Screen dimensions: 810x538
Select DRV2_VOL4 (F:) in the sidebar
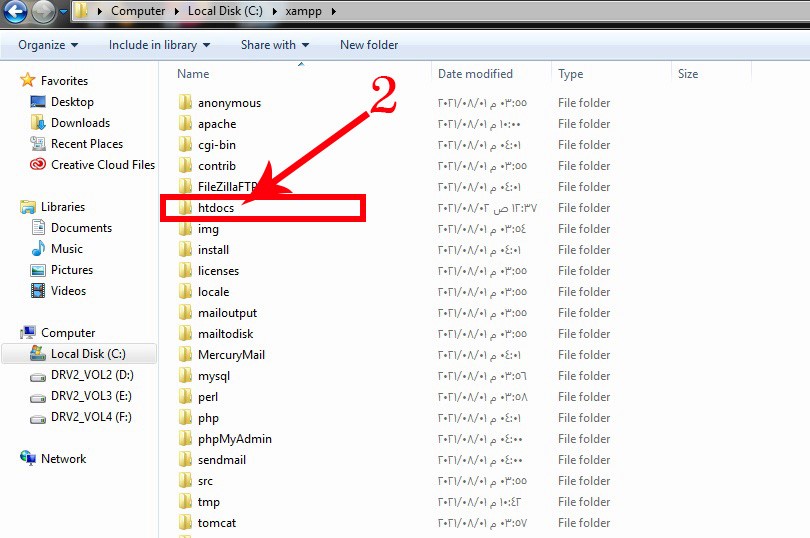click(91, 417)
